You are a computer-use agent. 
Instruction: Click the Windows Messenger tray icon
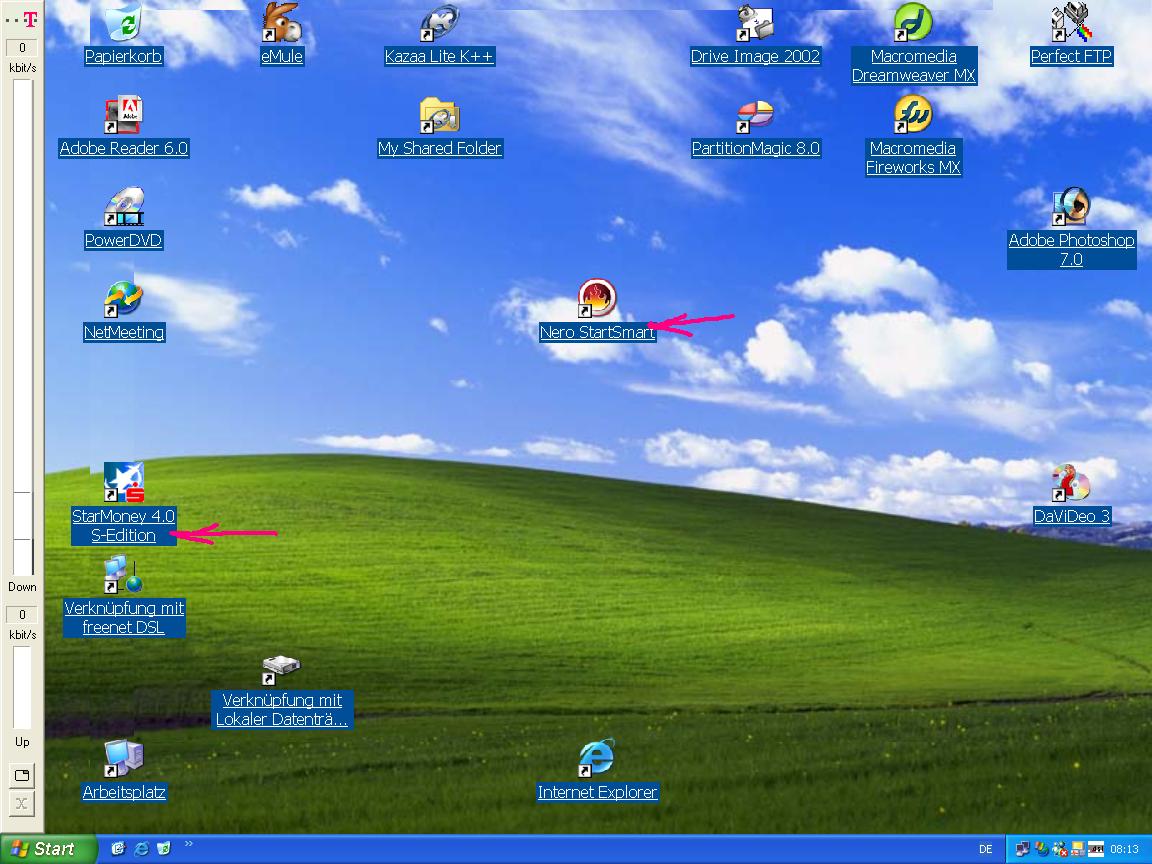pos(1042,849)
